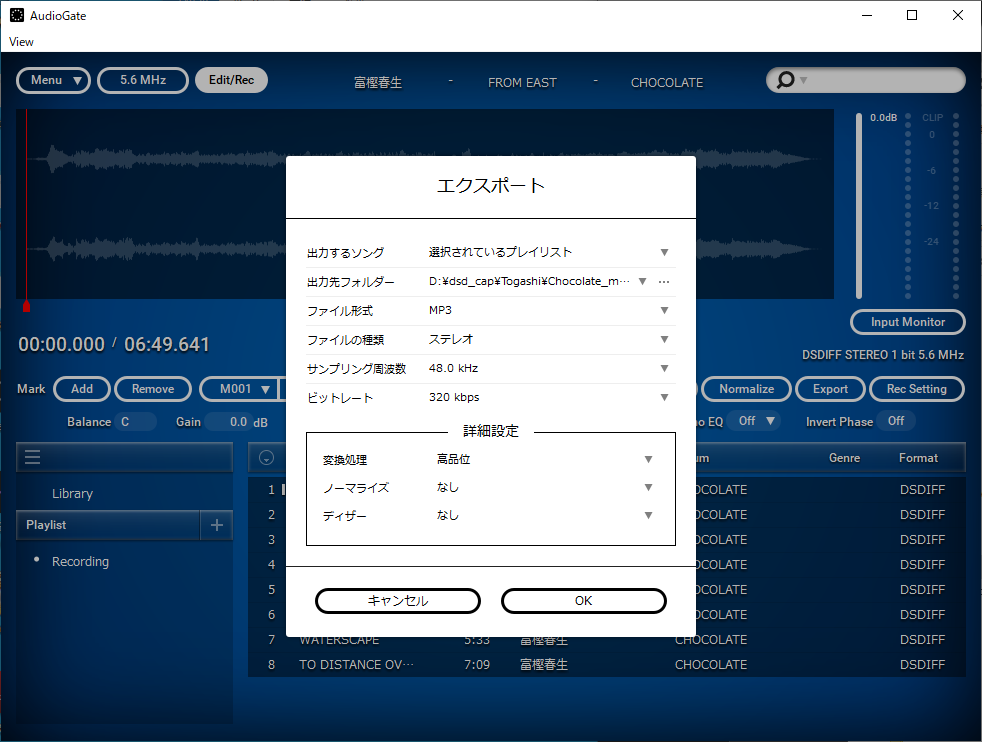The height and width of the screenshot is (742, 982).
Task: Close the AudioGate window
Action: [958, 15]
